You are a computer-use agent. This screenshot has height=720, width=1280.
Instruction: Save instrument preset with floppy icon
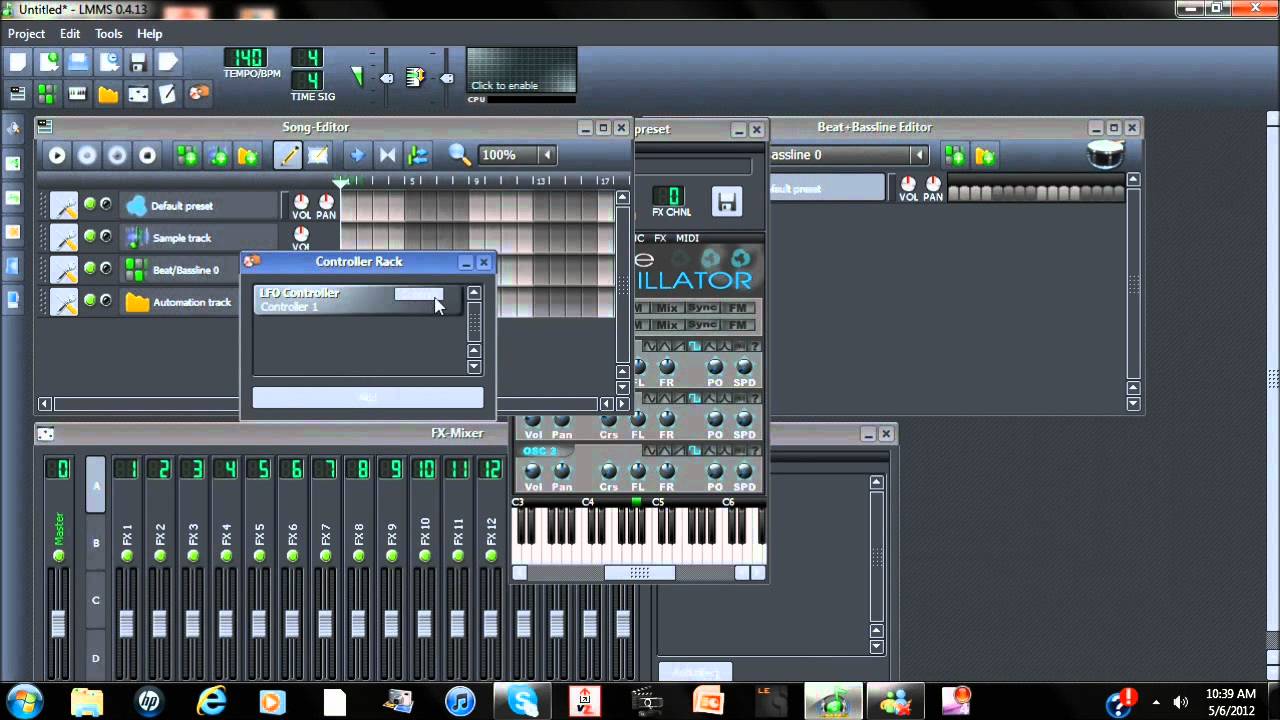727,201
